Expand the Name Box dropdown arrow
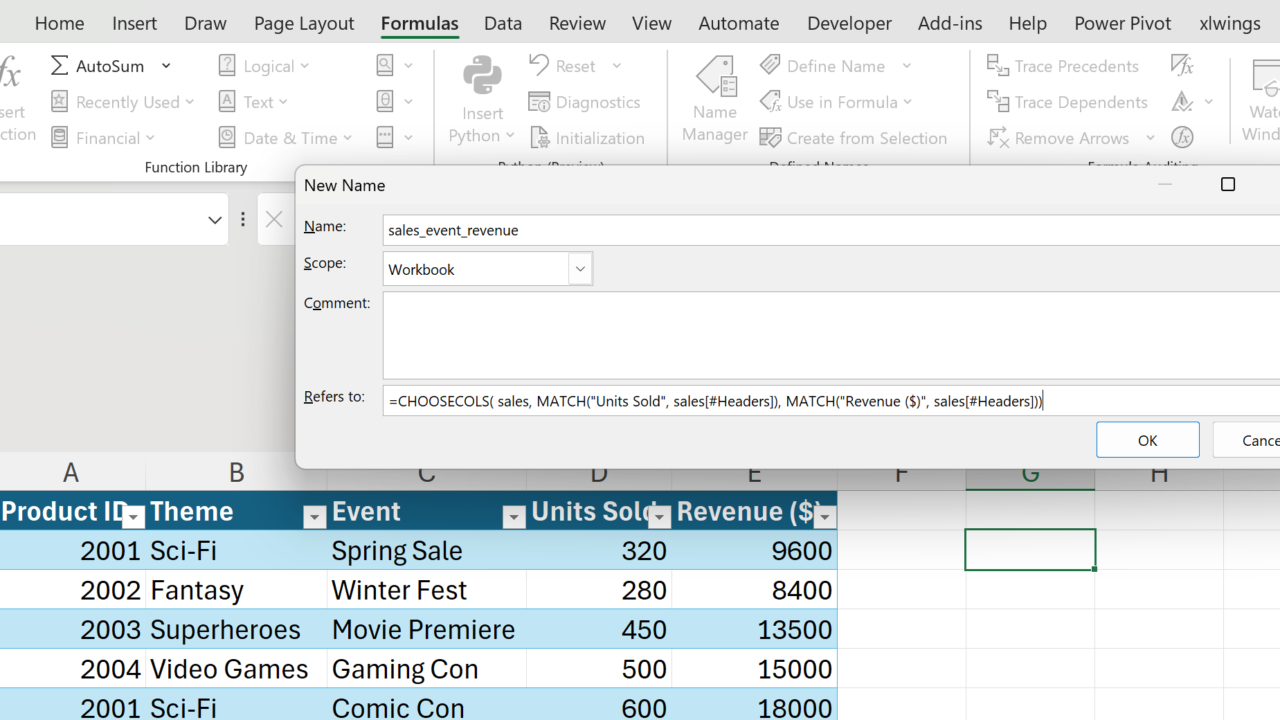Screen dimensions: 1280x720 tap(214, 220)
